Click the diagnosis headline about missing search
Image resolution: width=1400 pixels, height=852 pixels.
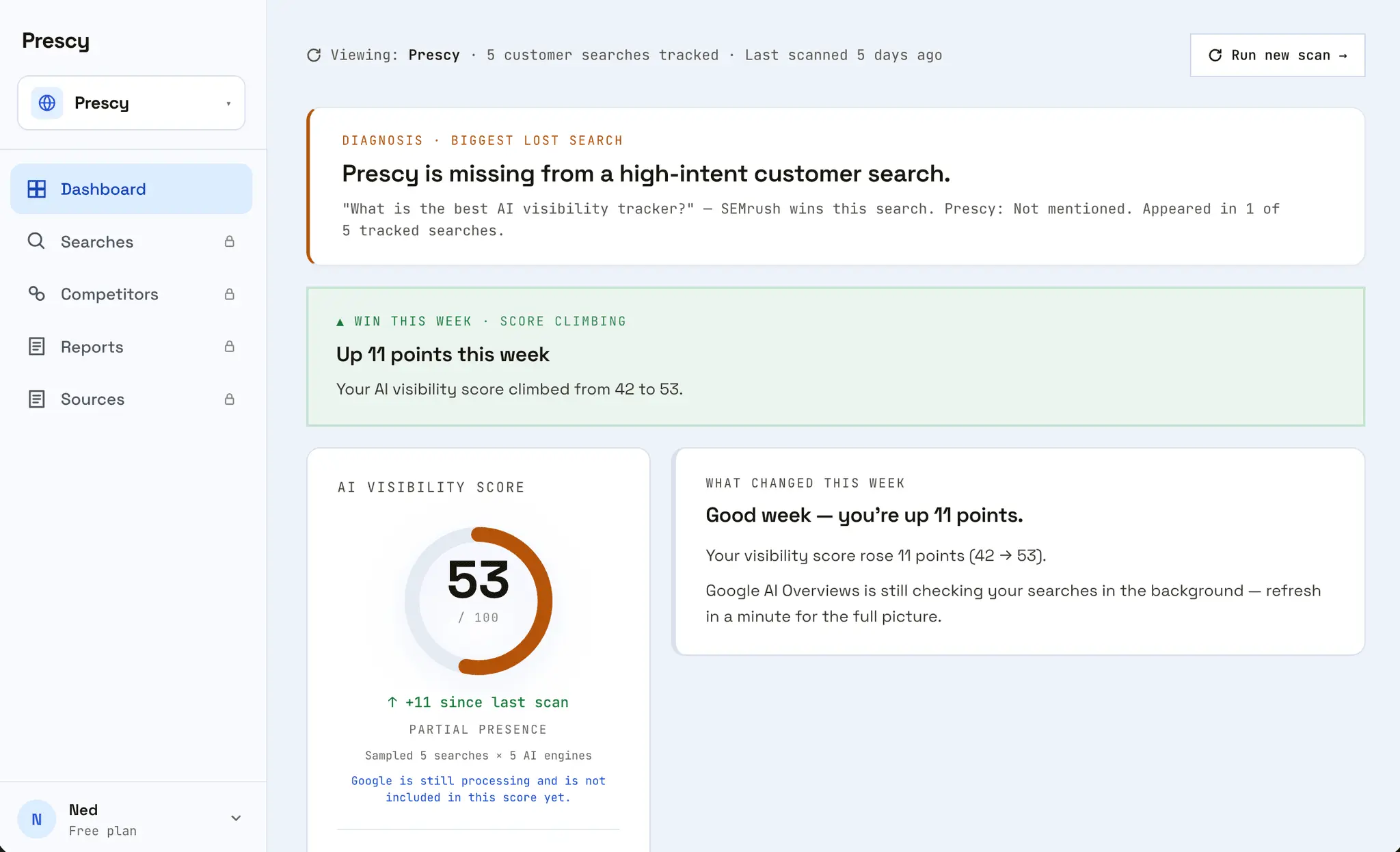pyautogui.click(x=646, y=174)
